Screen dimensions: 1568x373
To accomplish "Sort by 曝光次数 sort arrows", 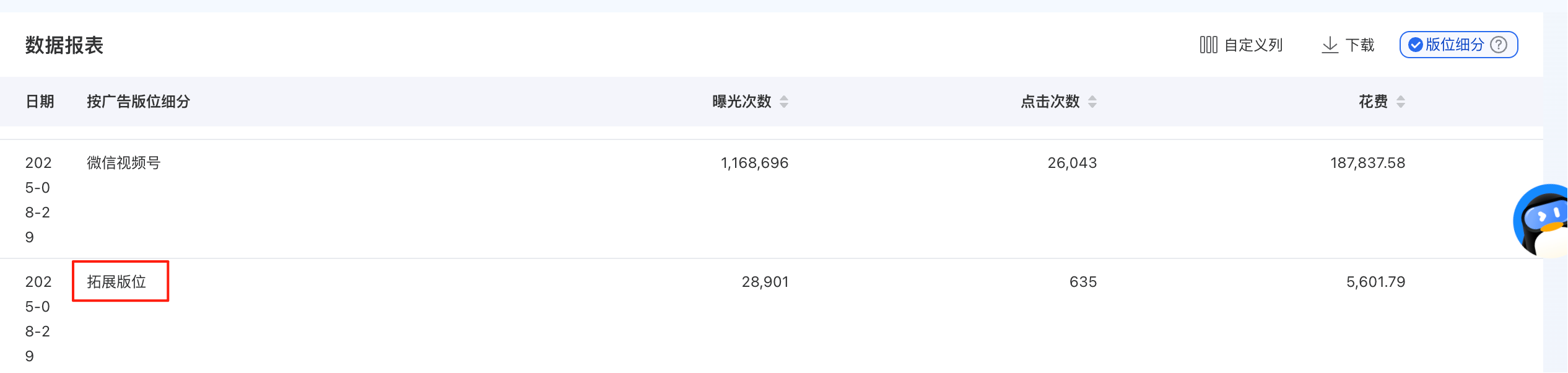I will [x=784, y=102].
